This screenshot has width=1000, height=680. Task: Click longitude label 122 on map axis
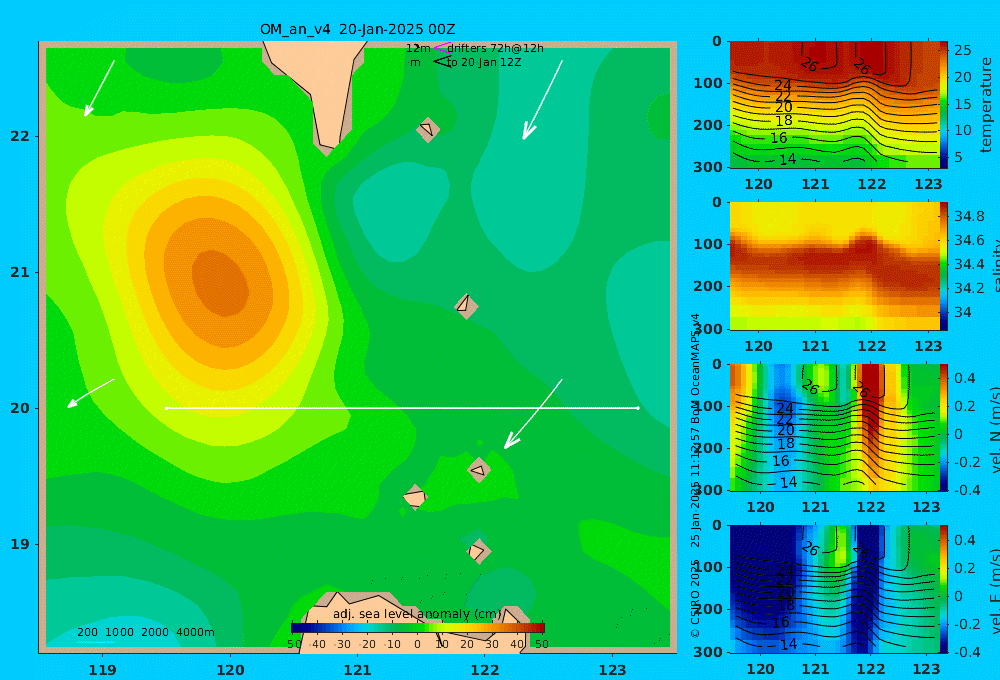coord(485,670)
